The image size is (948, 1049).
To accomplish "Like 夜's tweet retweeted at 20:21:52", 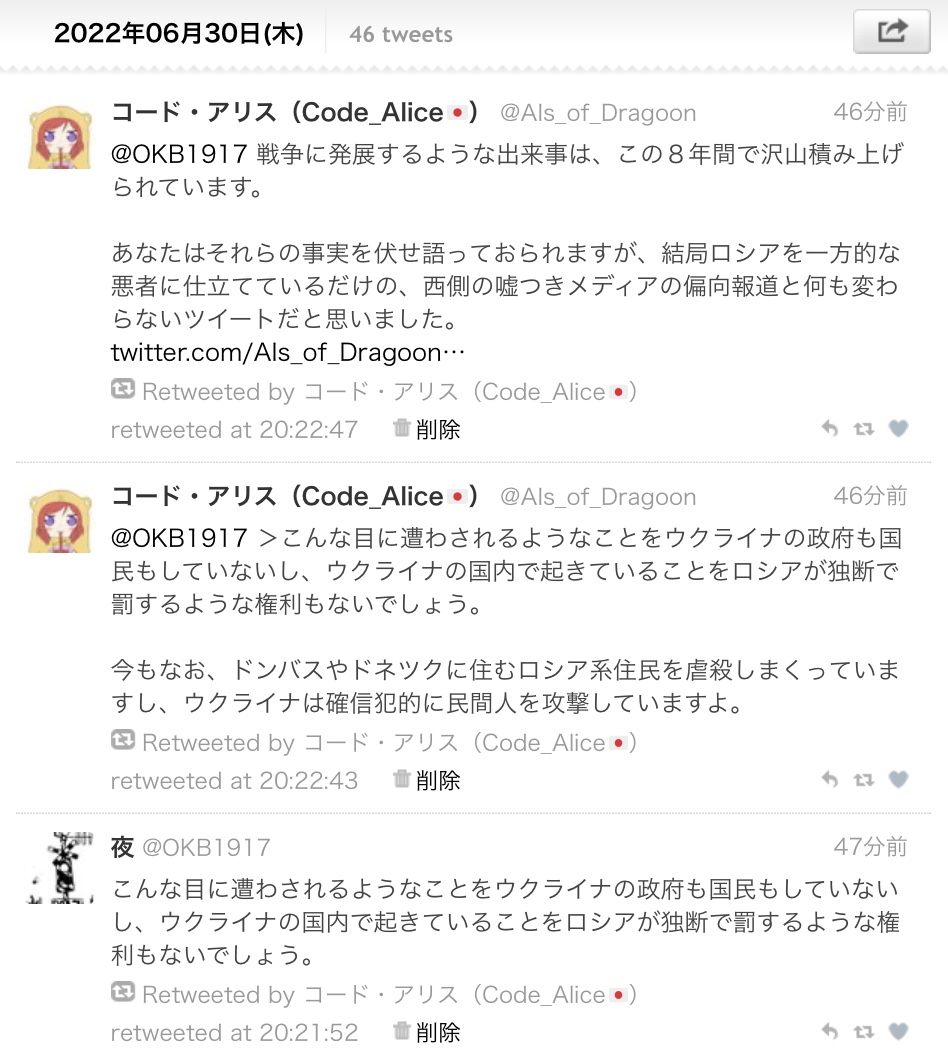I will (x=898, y=1032).
